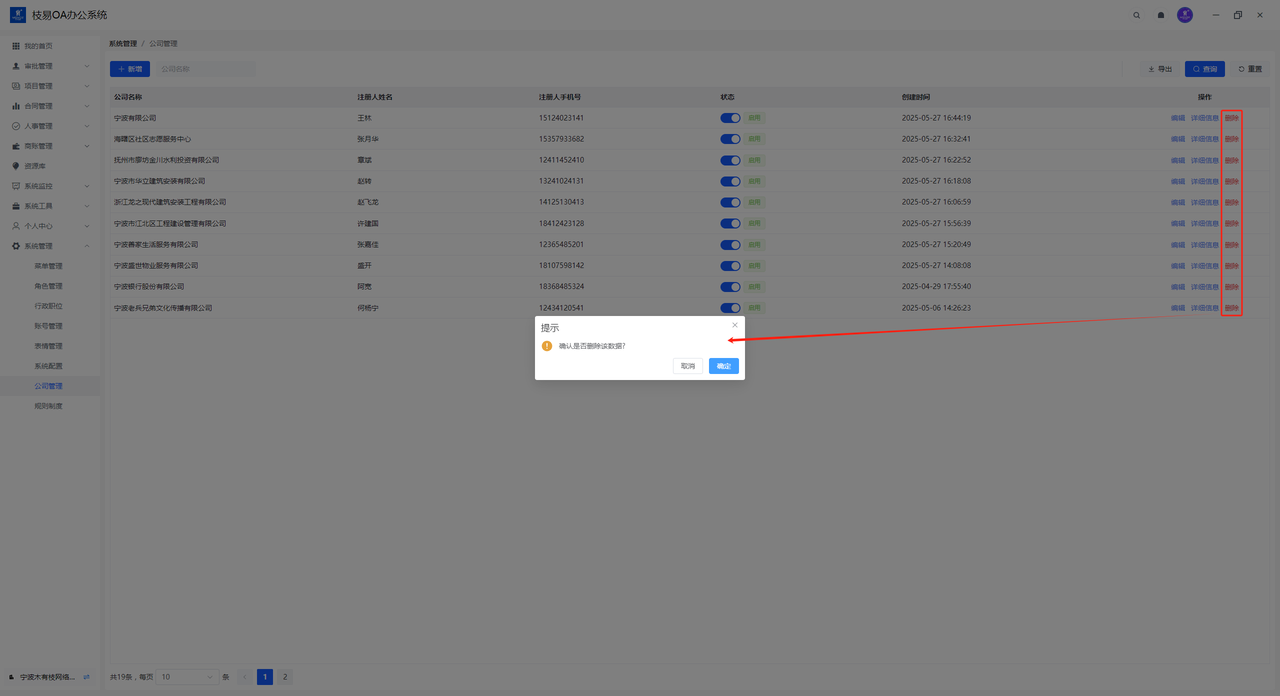Screen dimensions: 1280x696
Task: Toggle status switch for 宁波银行股份有限公司
Action: click(730, 287)
